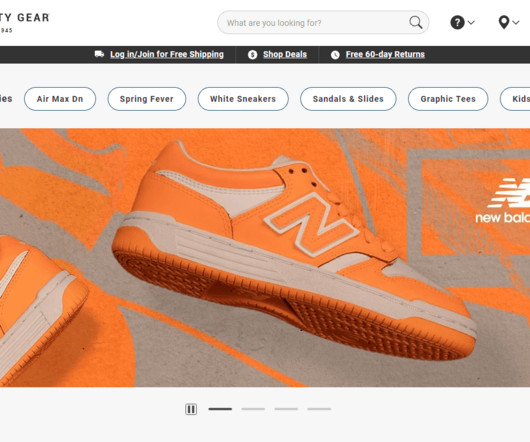Pause the hero carousel

(x=191, y=409)
